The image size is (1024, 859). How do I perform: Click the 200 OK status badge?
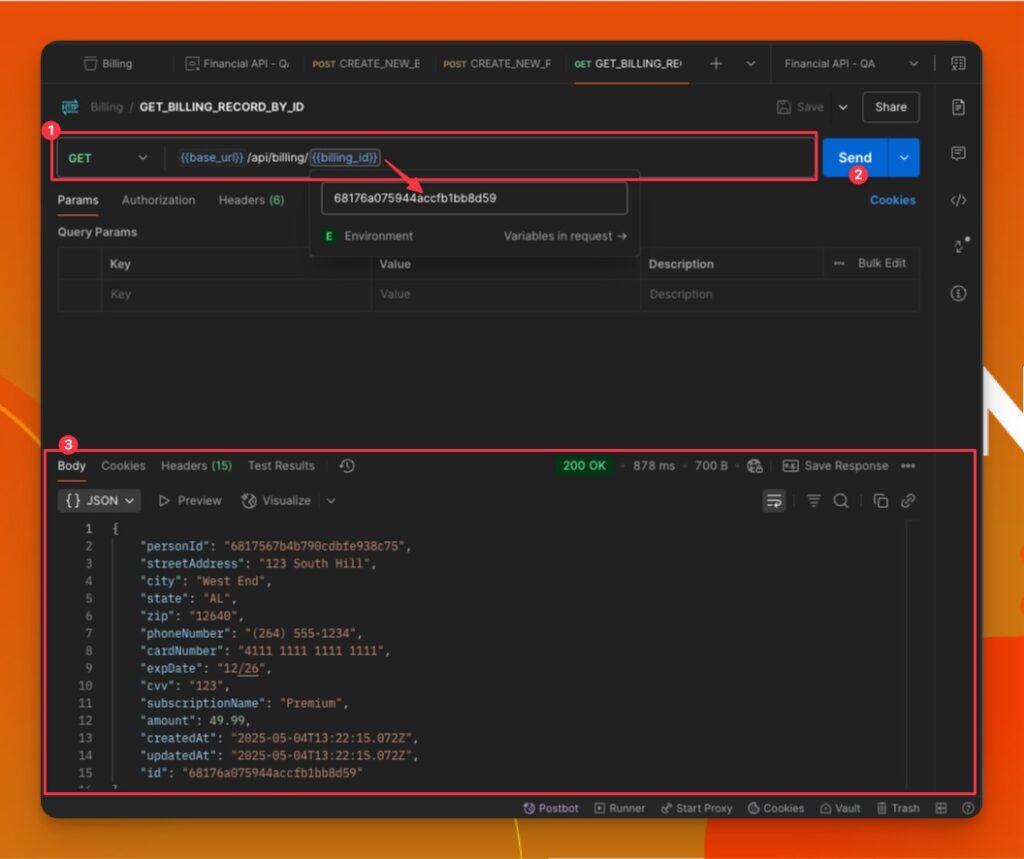584,466
